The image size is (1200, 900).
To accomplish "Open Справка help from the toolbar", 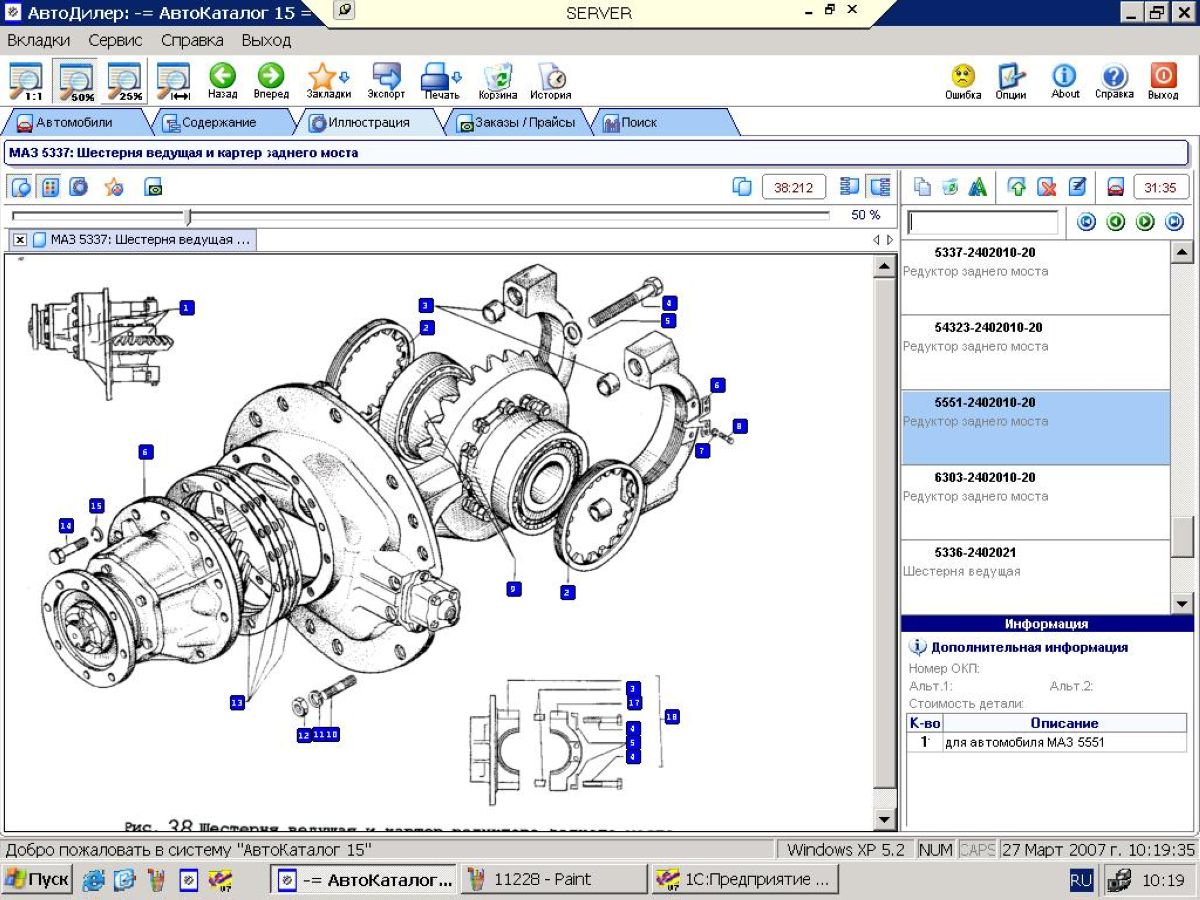I will tap(1114, 80).
